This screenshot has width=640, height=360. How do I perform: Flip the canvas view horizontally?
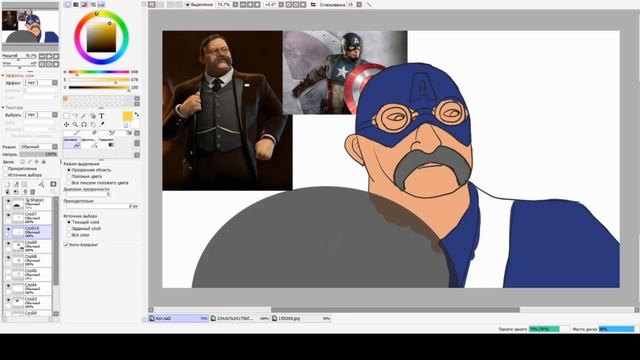[x=313, y=4]
